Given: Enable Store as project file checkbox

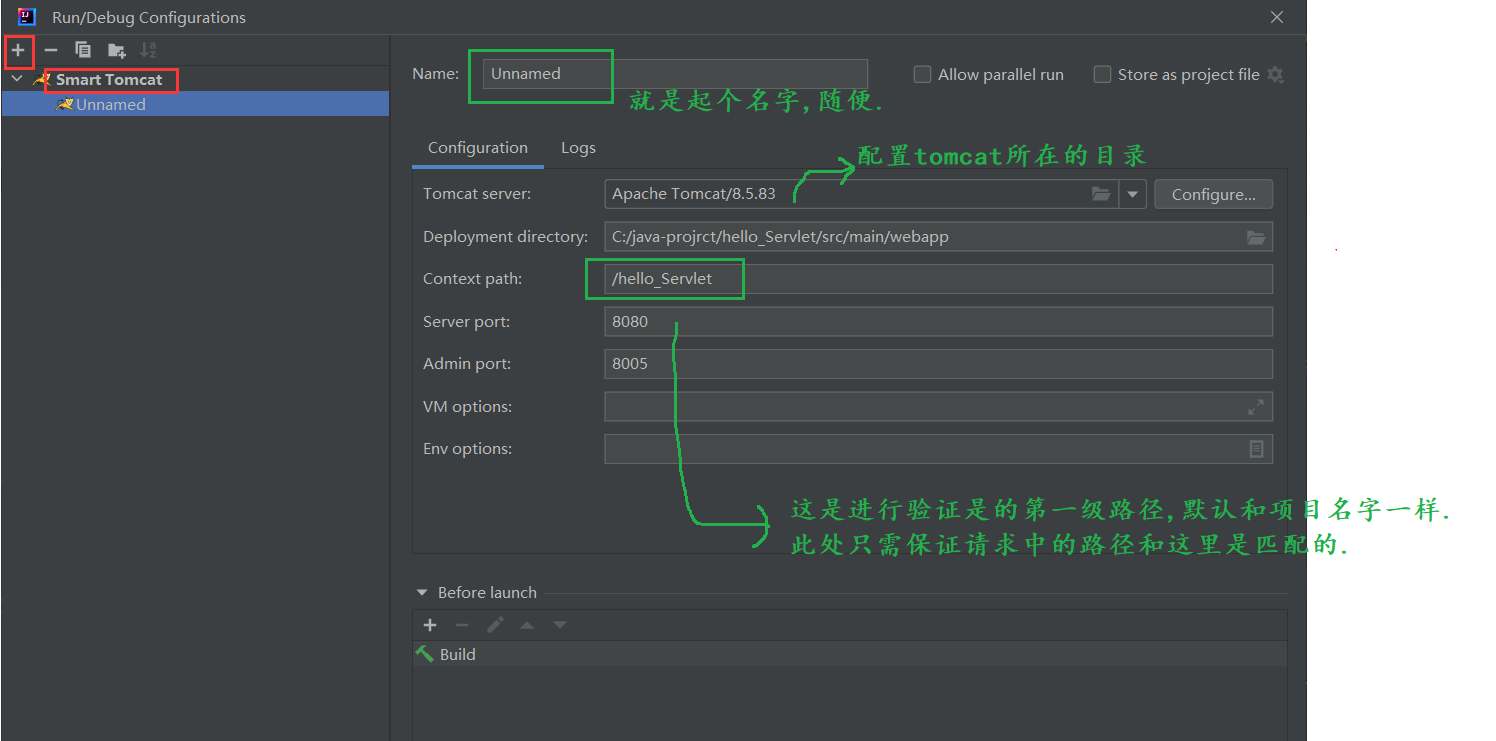Looking at the screenshot, I should pos(1102,75).
